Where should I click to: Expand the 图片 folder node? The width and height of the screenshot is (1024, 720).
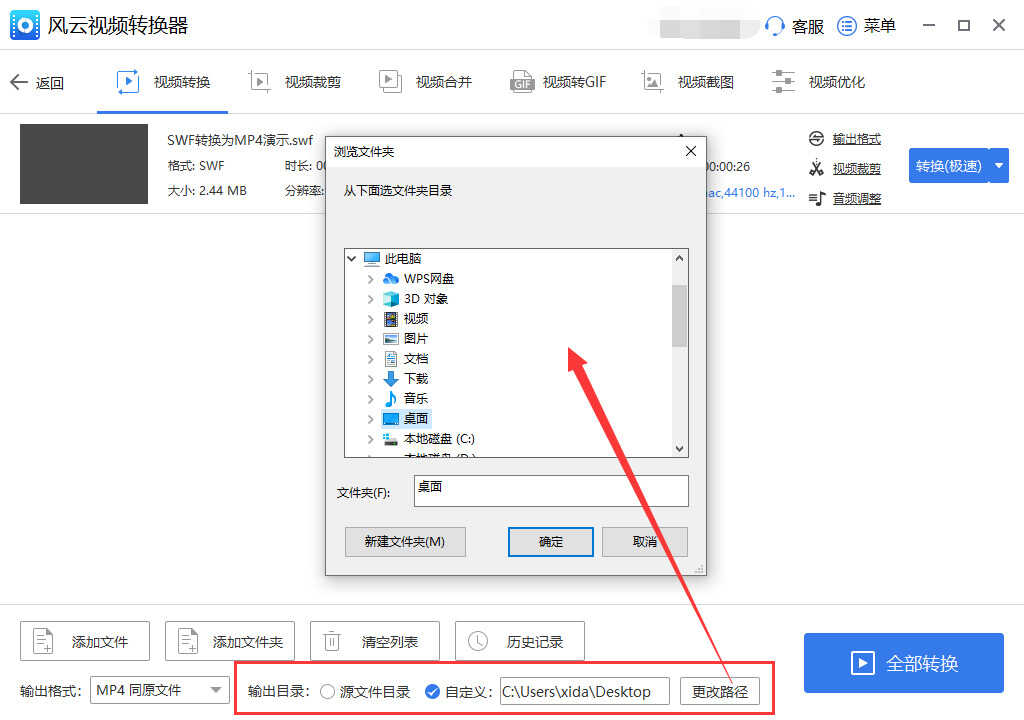[370, 339]
